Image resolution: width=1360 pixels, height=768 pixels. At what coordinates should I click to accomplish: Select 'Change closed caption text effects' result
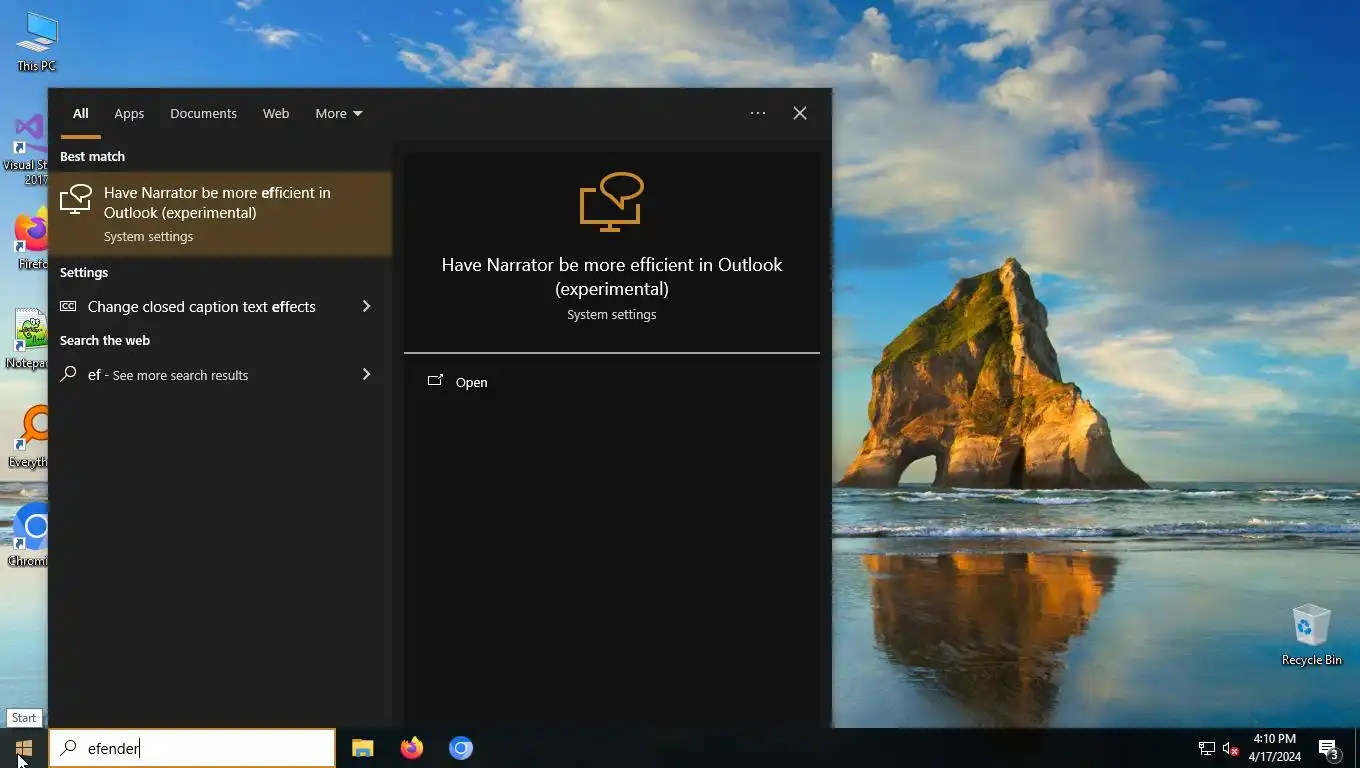tap(201, 306)
